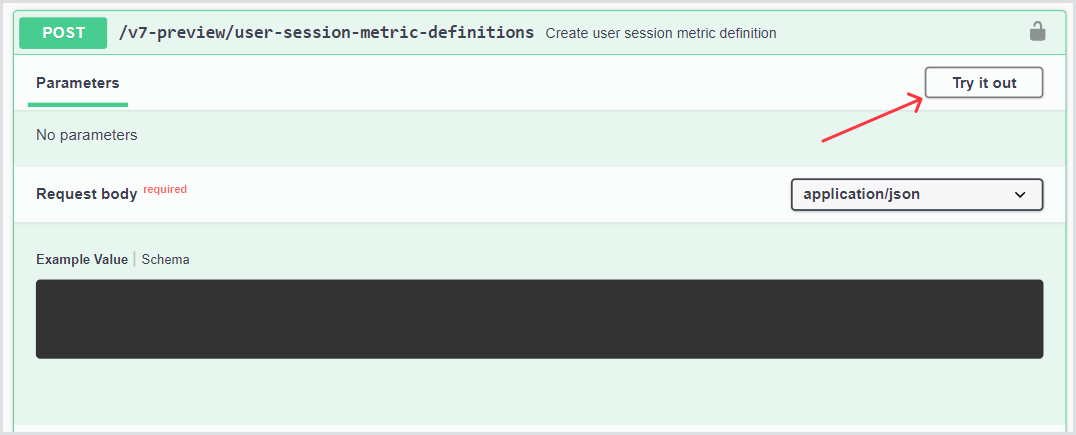1076x435 pixels.
Task: Collapse the POST operation via empty header area
Action: coord(900,33)
